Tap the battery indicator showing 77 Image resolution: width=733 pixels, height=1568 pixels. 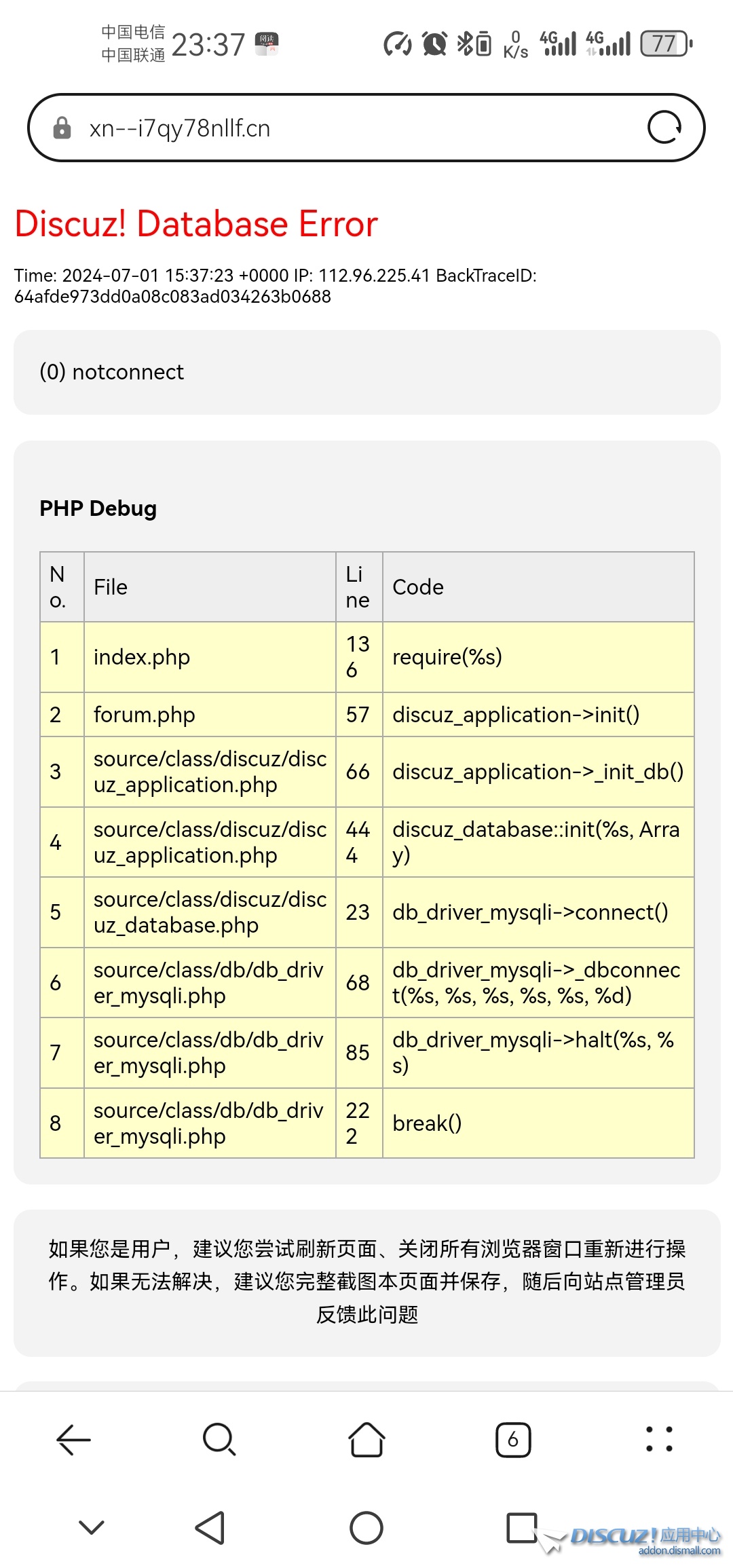pyautogui.click(x=666, y=44)
